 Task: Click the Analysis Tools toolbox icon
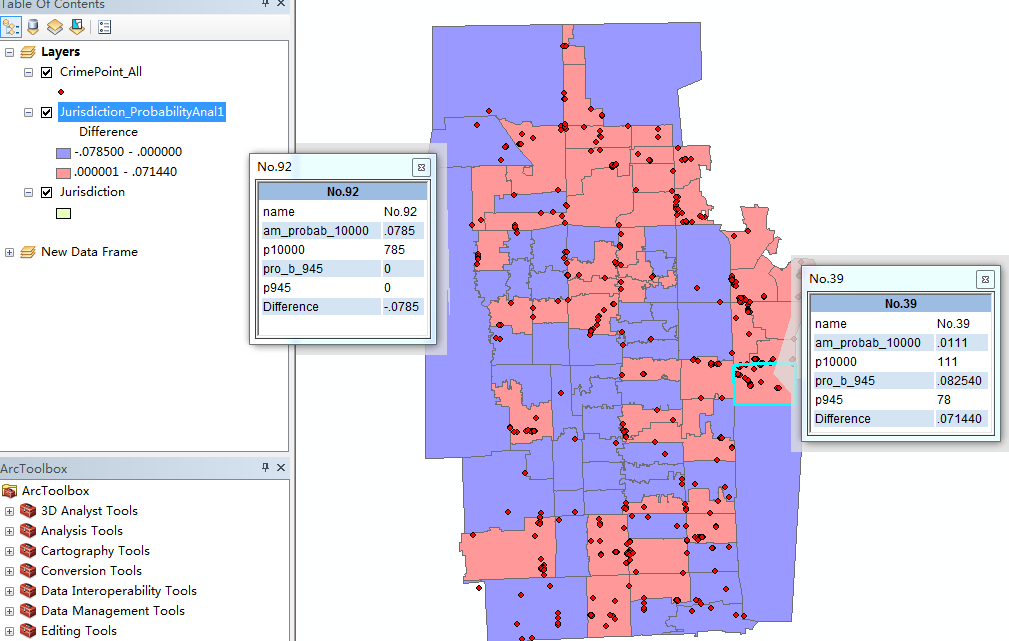tap(28, 531)
